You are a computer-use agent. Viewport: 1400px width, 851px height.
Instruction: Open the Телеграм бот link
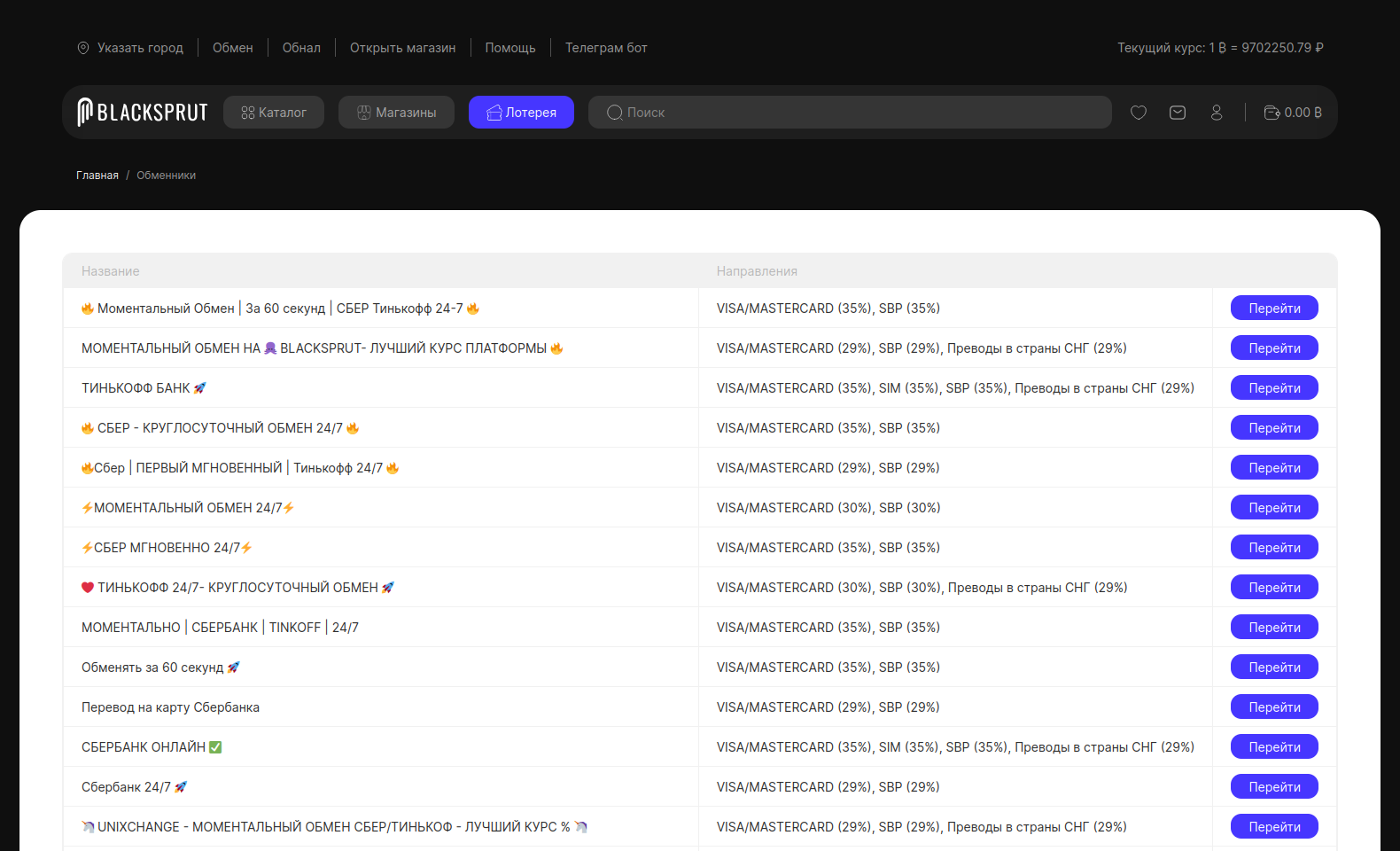pyautogui.click(x=606, y=48)
